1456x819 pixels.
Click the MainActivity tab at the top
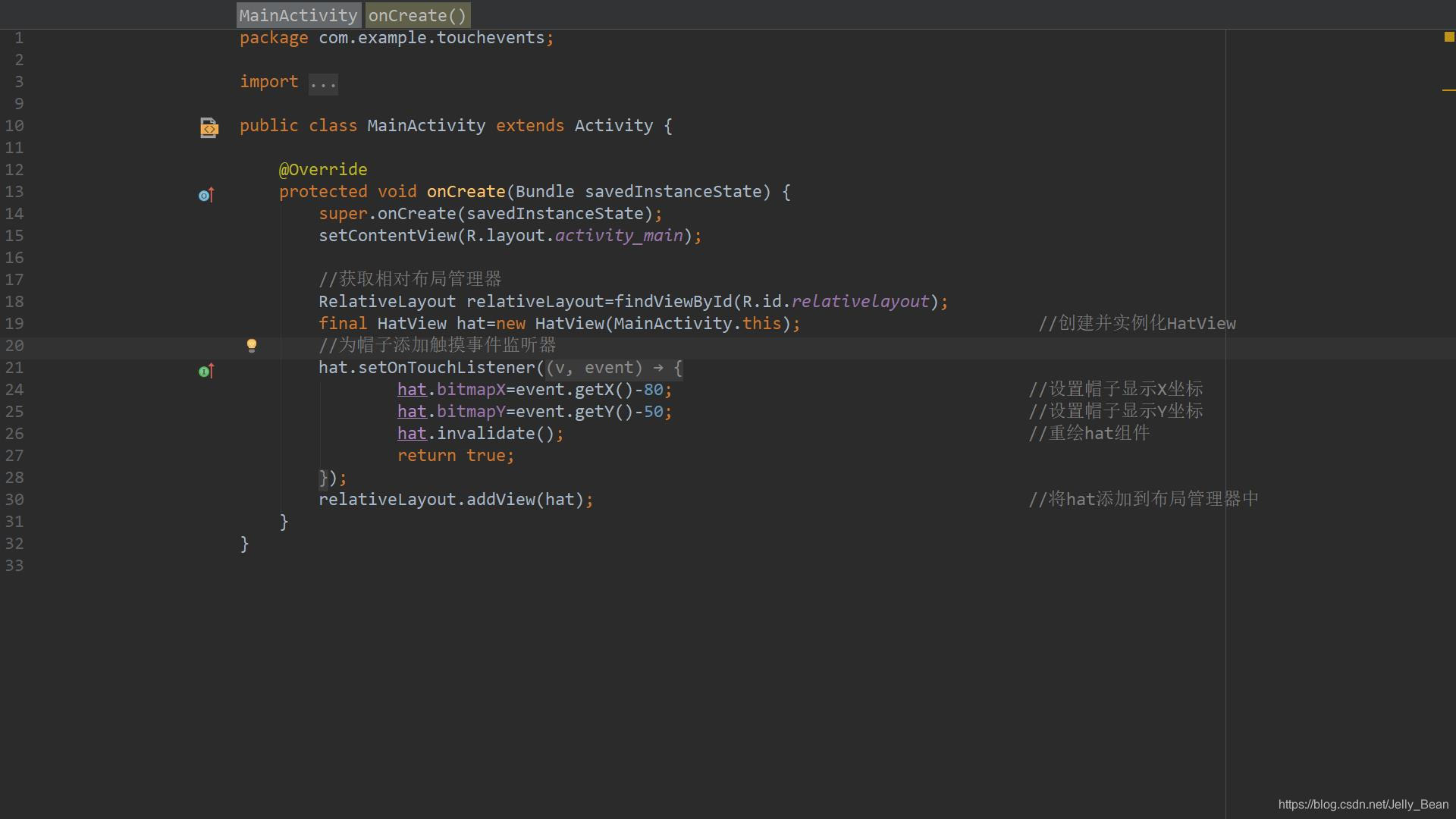[297, 15]
